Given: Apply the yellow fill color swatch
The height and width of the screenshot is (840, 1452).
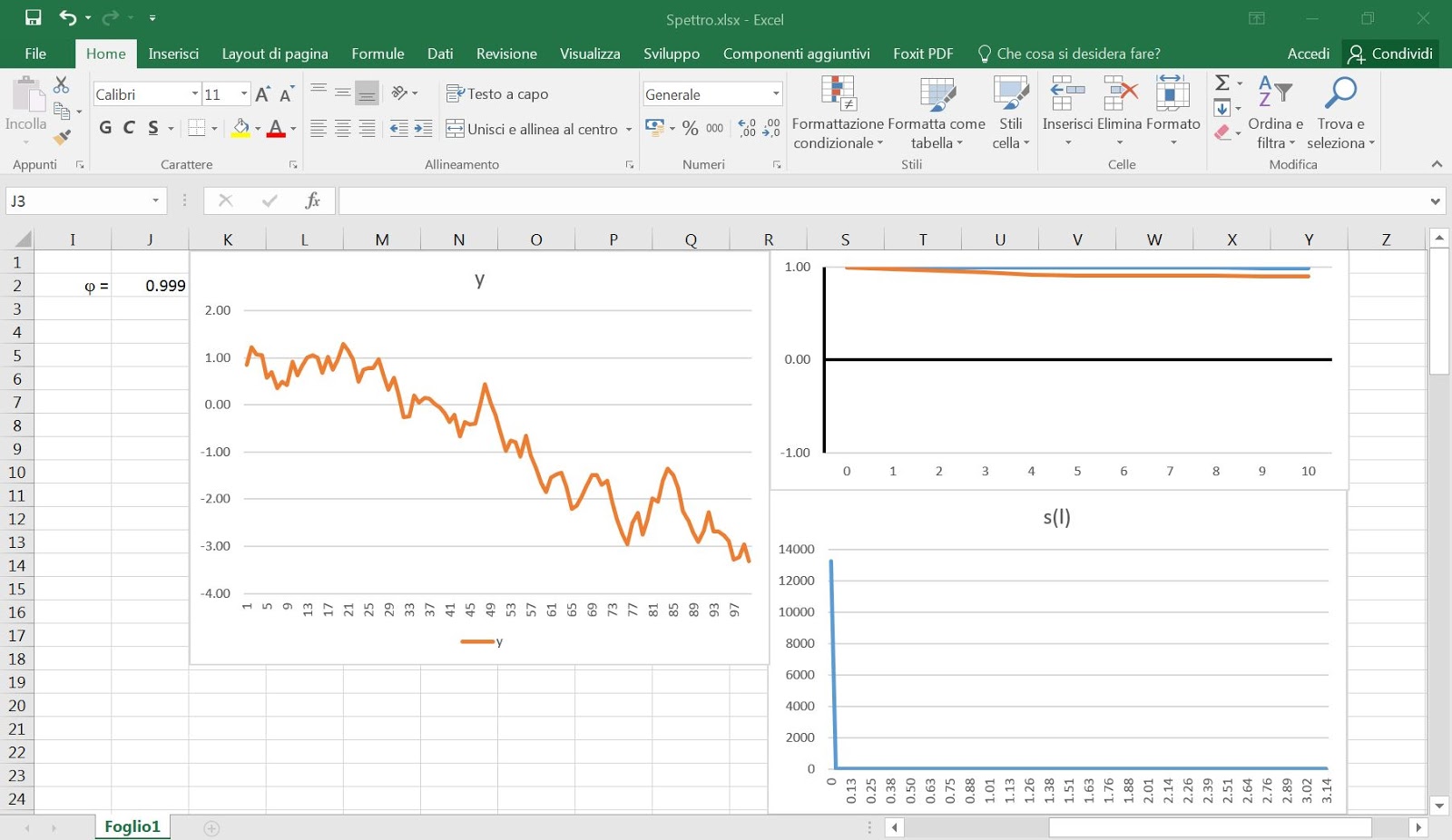Looking at the screenshot, I should [x=240, y=128].
